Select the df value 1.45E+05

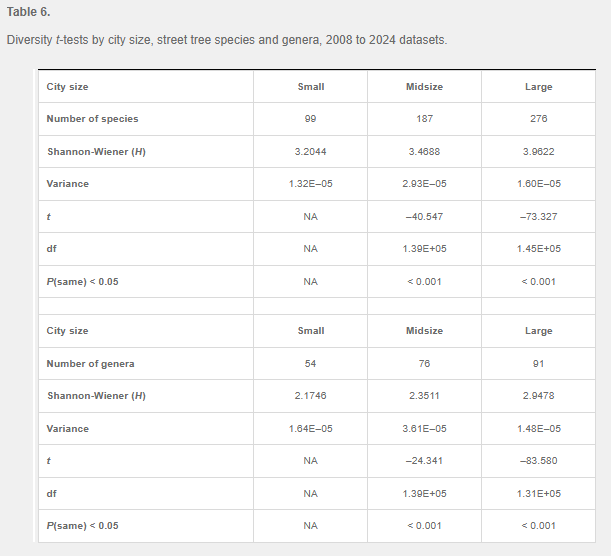[x=538, y=249]
